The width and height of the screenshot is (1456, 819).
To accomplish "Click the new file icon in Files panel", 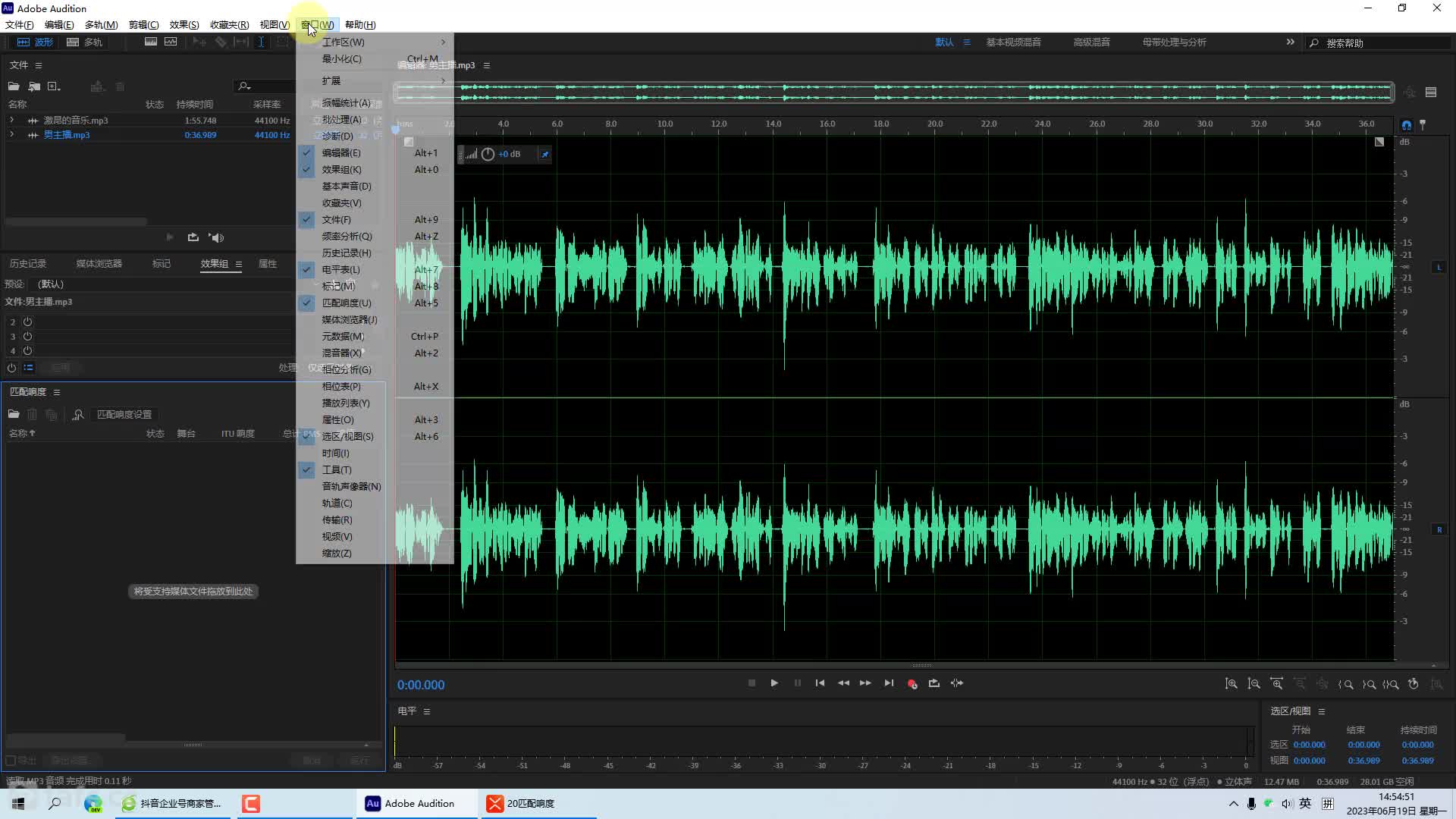I will coord(54,86).
